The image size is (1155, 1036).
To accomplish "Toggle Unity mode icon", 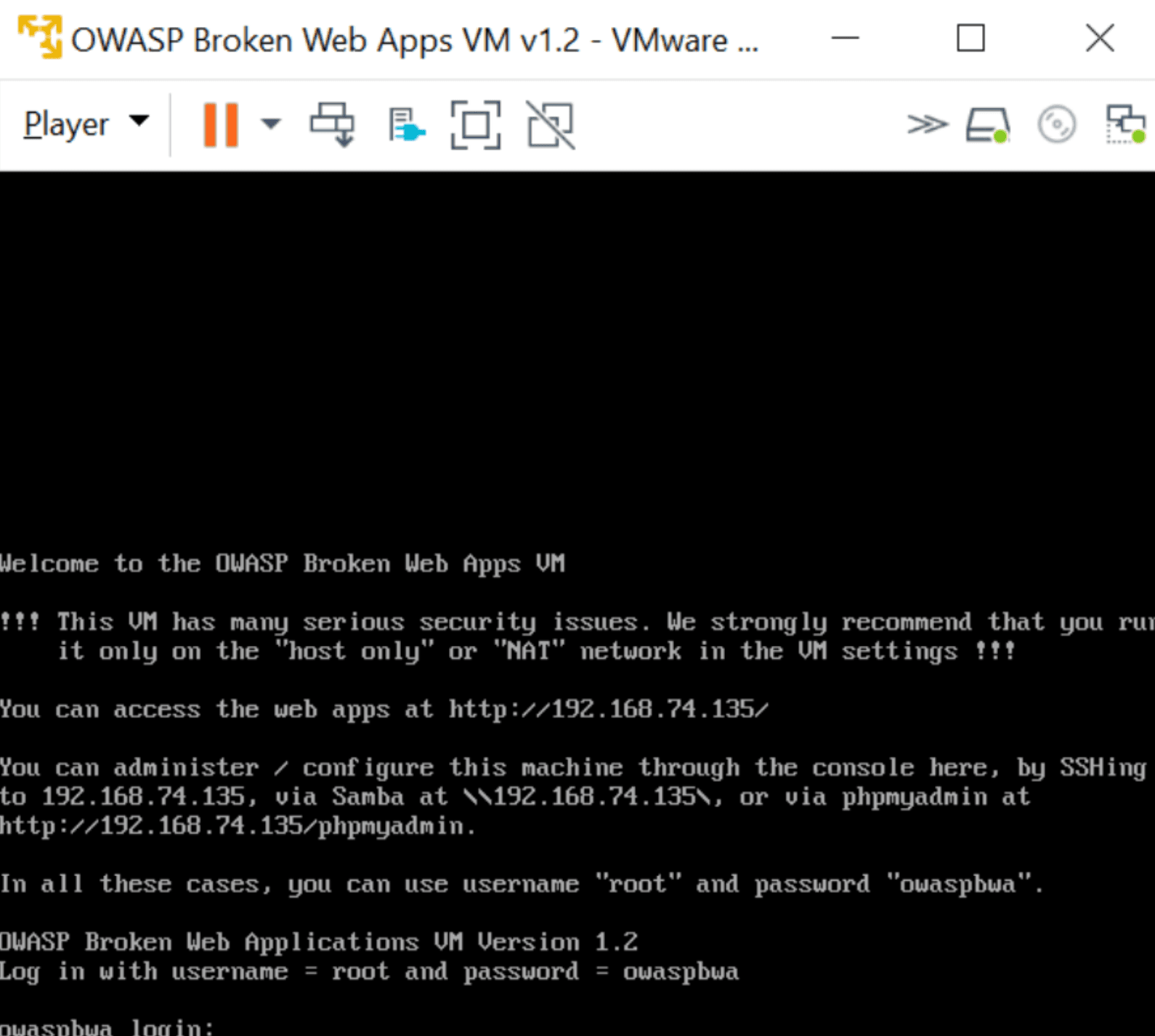I will coord(551,125).
